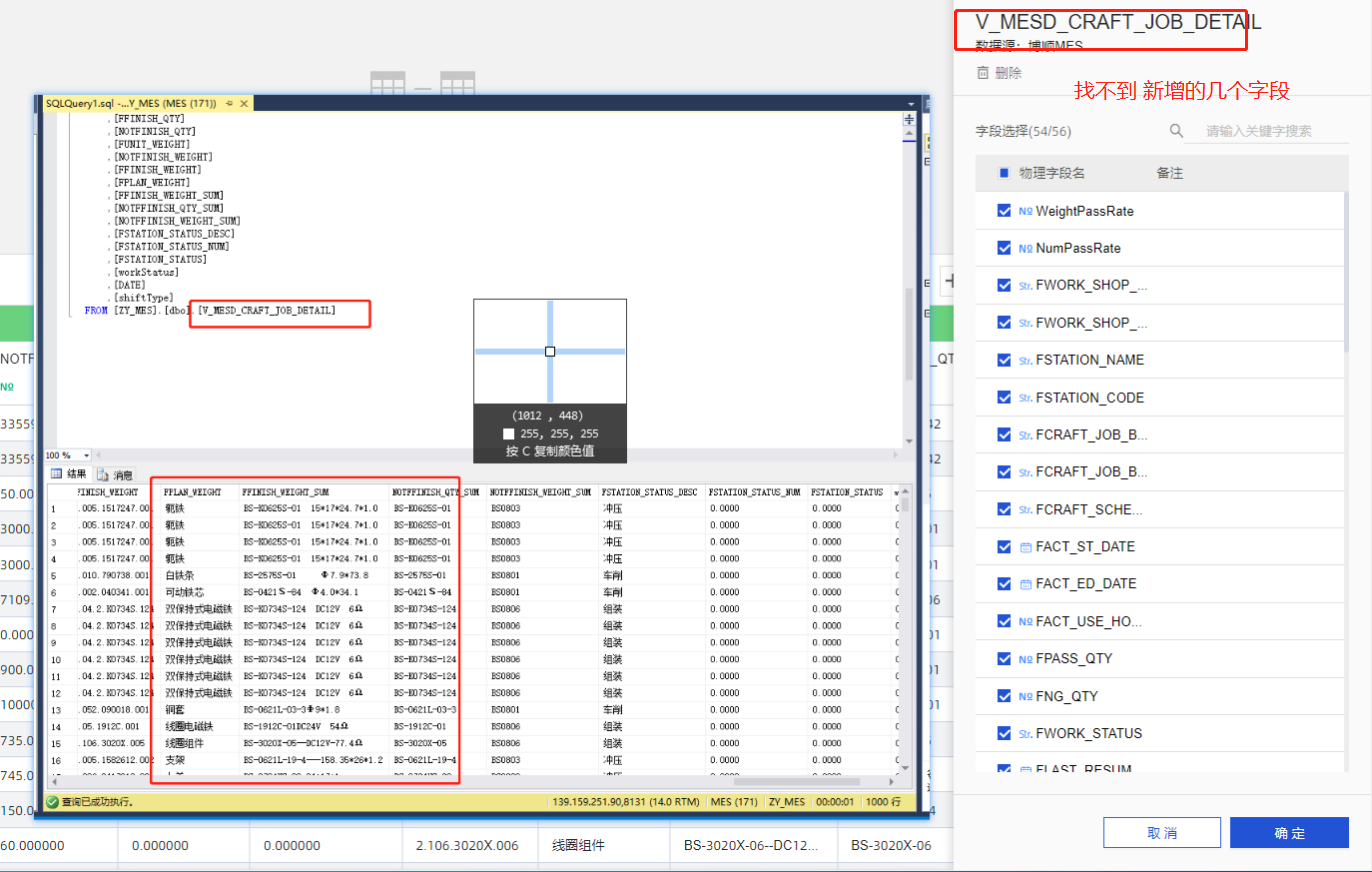
Task: Click the NOTFFINISH_WEIGHT_SUM column header
Action: coord(540,492)
